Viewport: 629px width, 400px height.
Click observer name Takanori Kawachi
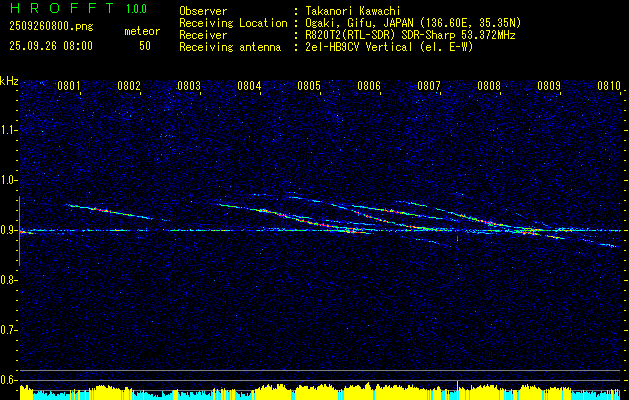tap(352, 11)
